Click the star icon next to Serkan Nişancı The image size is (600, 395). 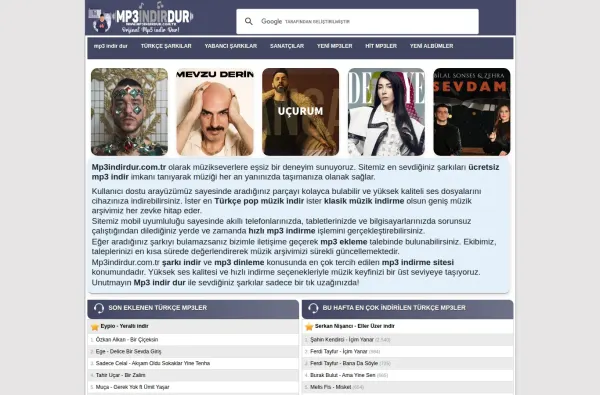tap(309, 327)
